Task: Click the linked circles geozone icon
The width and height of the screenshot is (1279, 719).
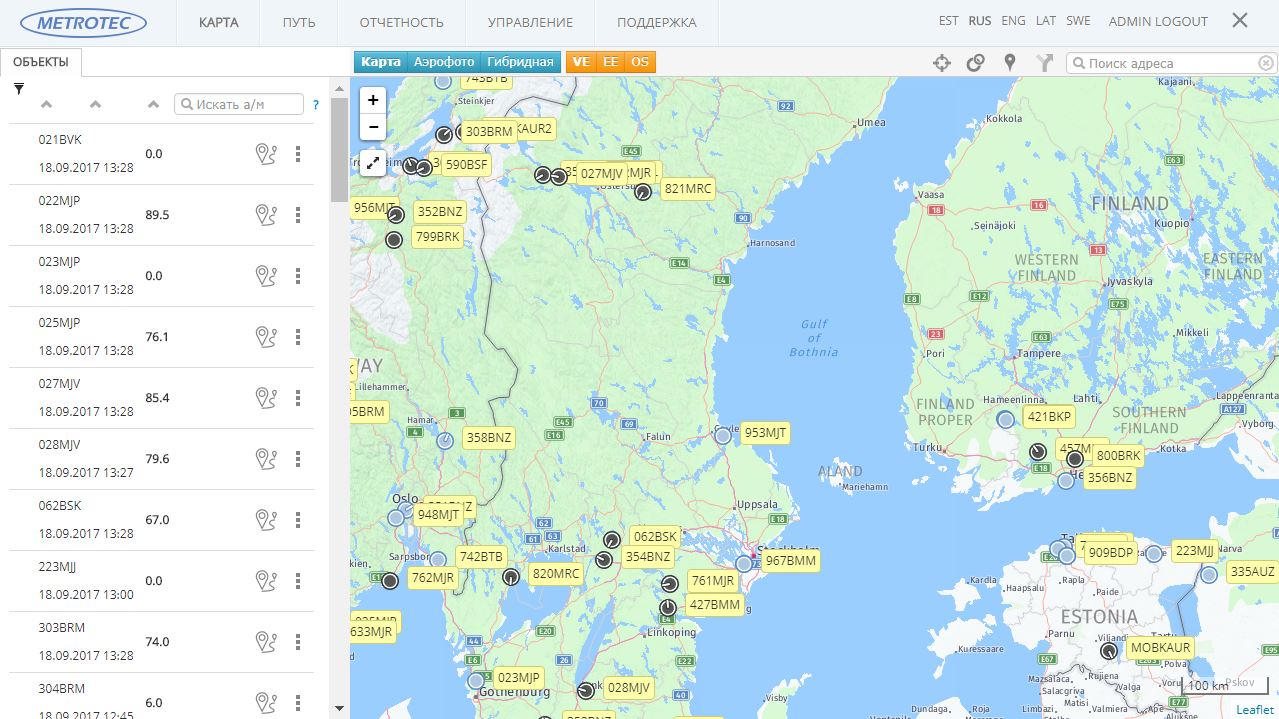Action: (975, 63)
